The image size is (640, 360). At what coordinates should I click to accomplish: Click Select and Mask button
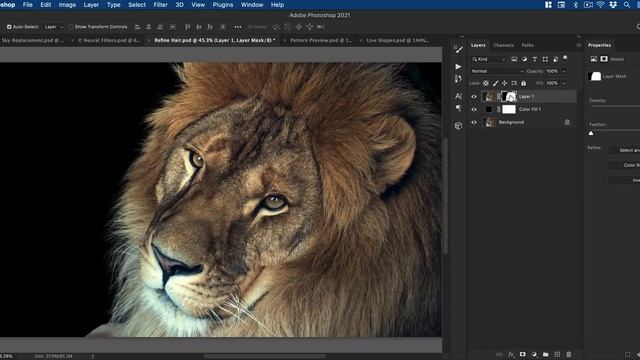[624, 150]
